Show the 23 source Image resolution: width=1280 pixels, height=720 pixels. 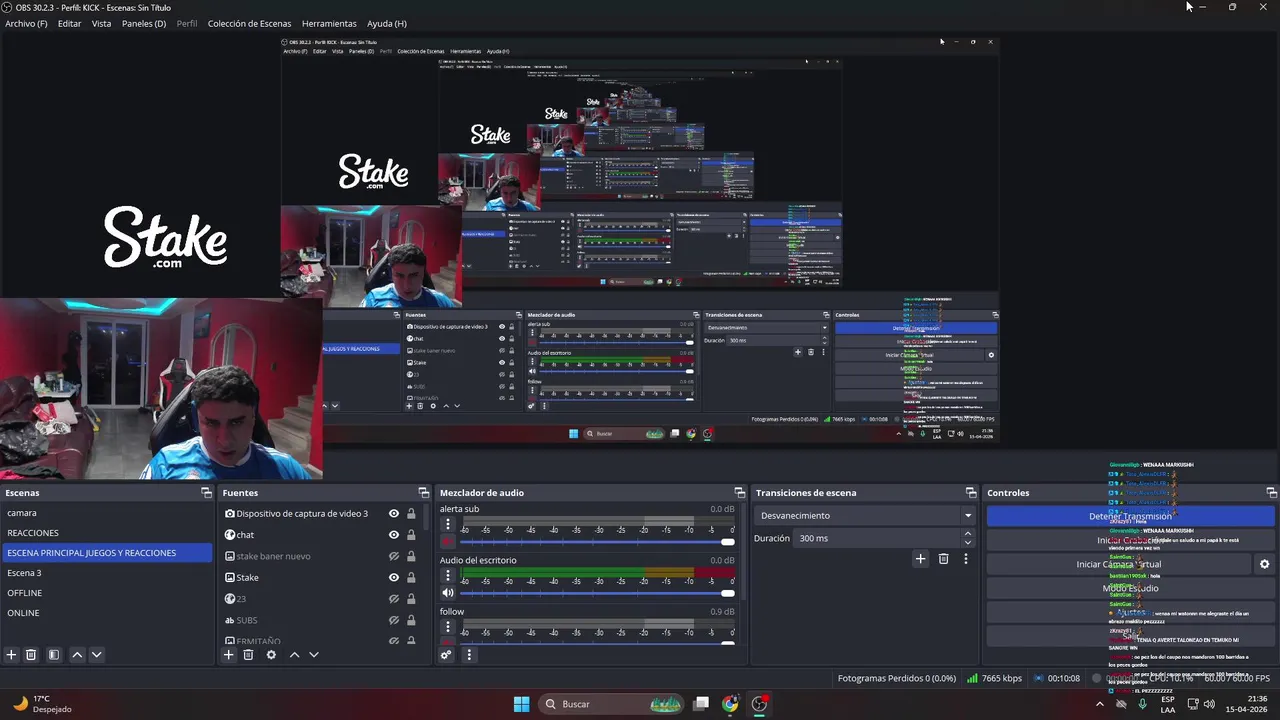tap(393, 599)
